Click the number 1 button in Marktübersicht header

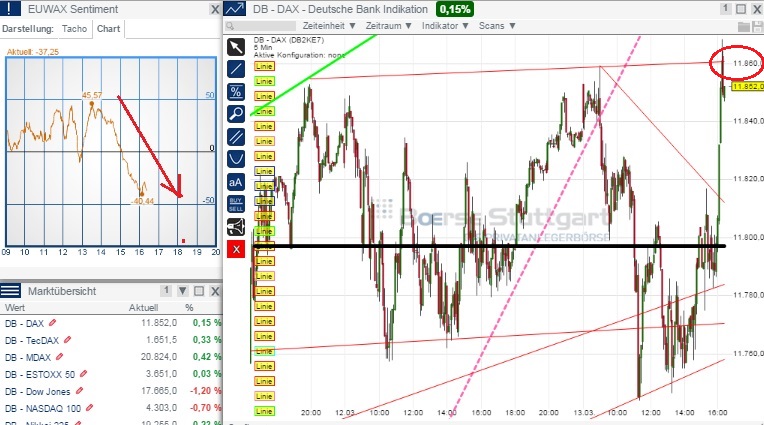[166, 291]
